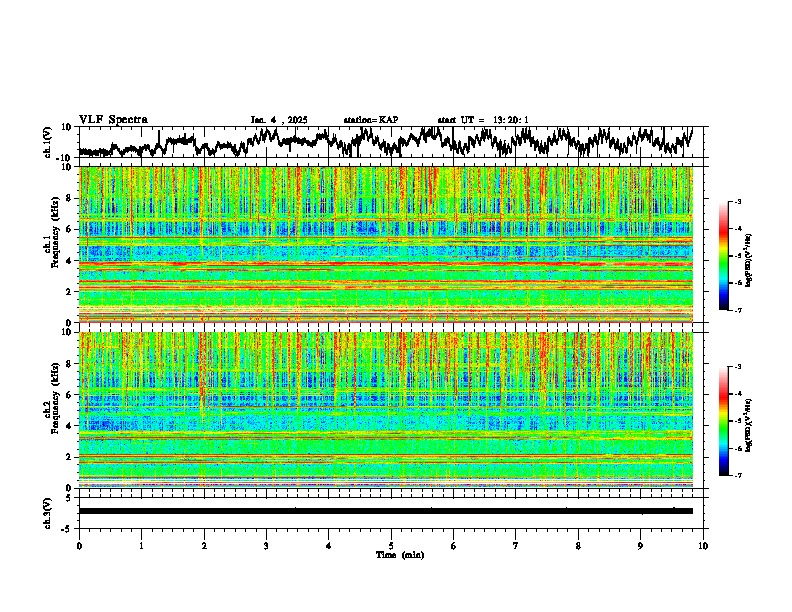Viewport: 792px width, 612px height.
Task: Click the 8 kHz tick on ch.1 frequency axis
Action: tap(70, 198)
